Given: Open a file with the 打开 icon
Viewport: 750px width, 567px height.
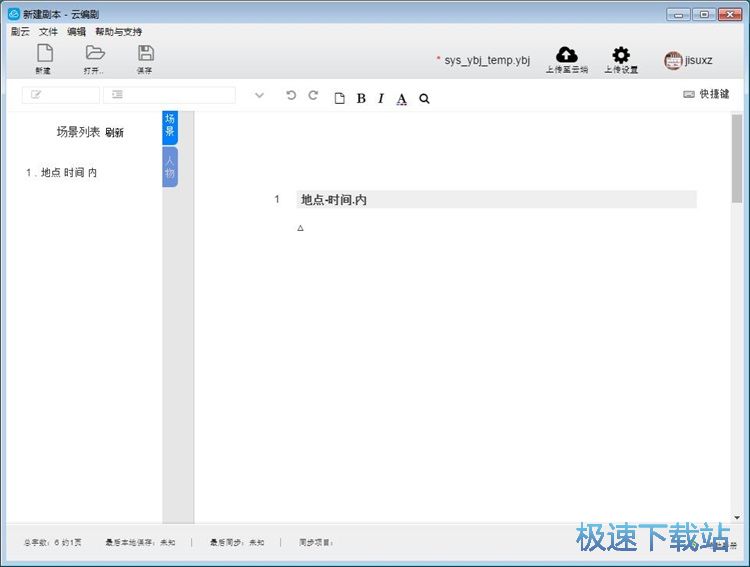Looking at the screenshot, I should pos(94,58).
